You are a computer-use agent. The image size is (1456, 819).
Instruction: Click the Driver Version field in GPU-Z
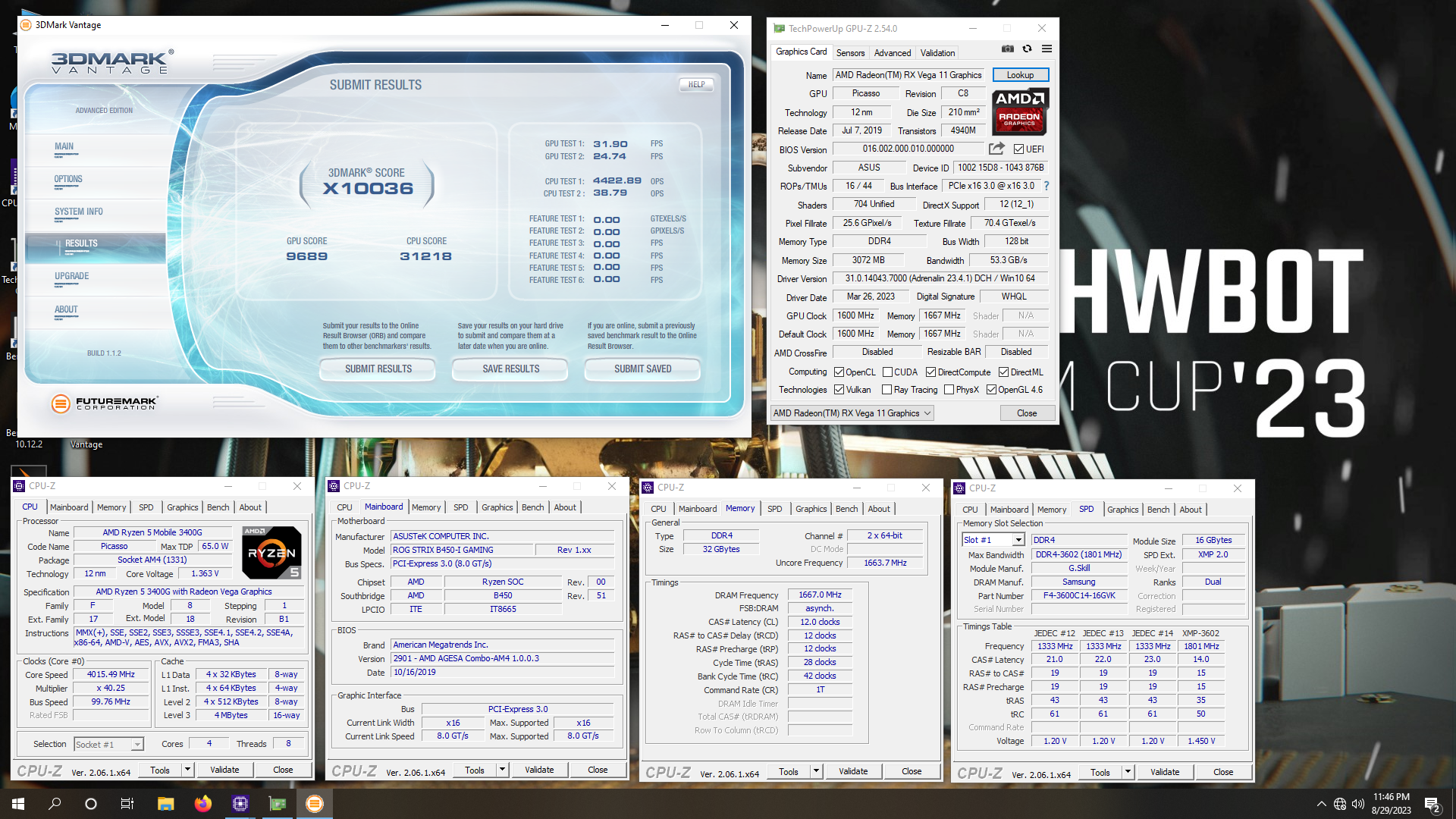coord(940,278)
